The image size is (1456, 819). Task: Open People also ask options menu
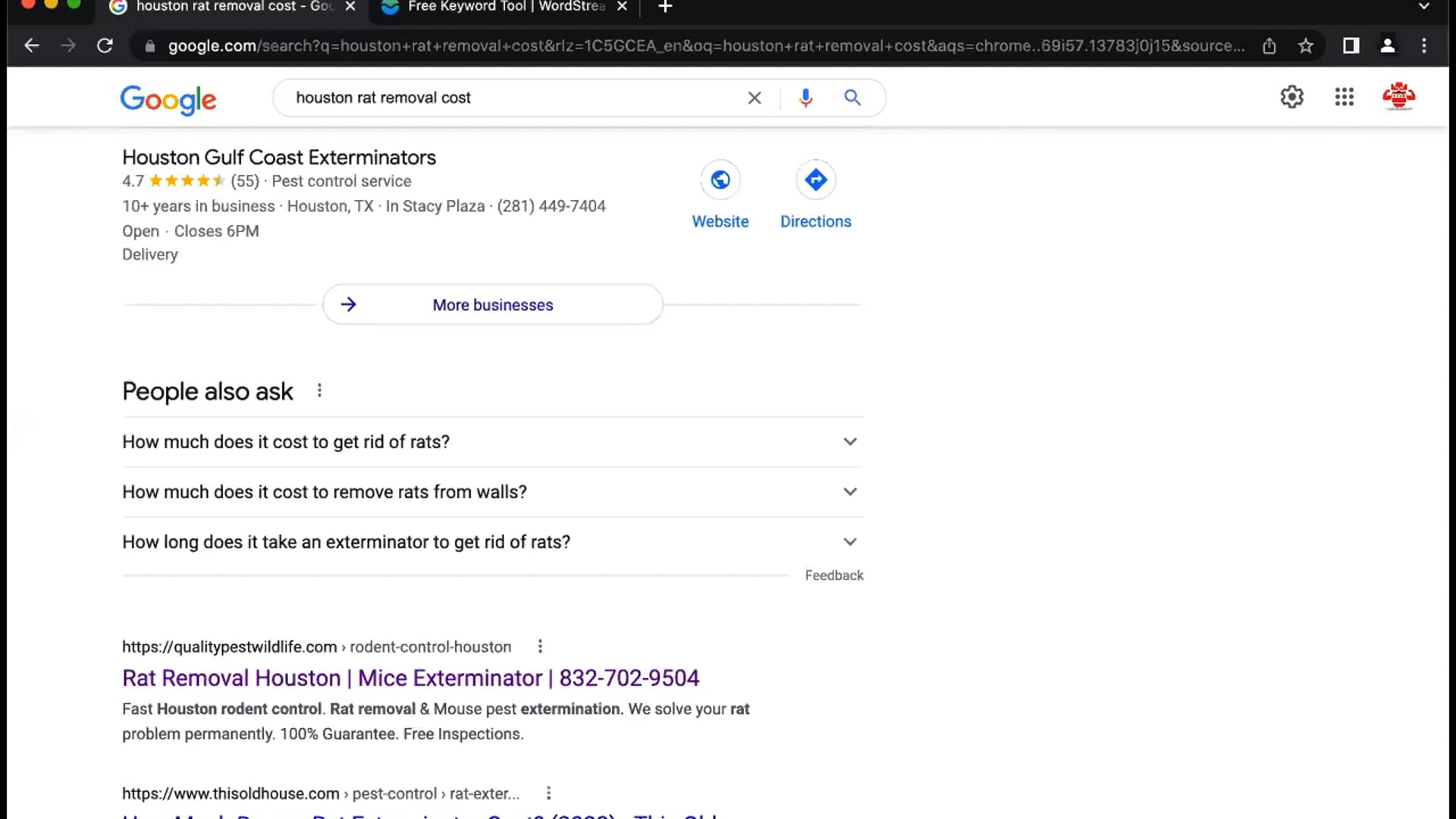click(x=319, y=391)
